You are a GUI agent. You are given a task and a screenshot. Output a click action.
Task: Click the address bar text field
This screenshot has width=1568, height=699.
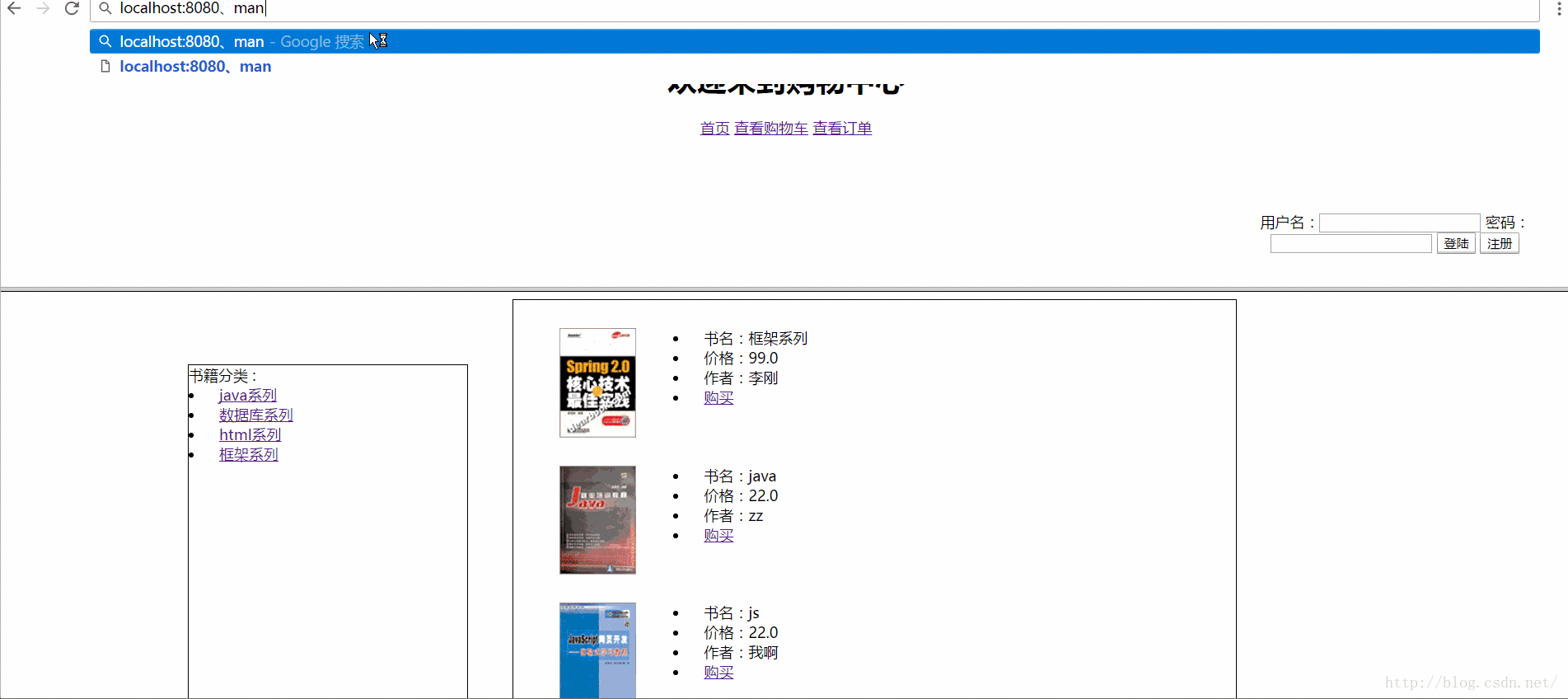pyautogui.click(x=814, y=8)
